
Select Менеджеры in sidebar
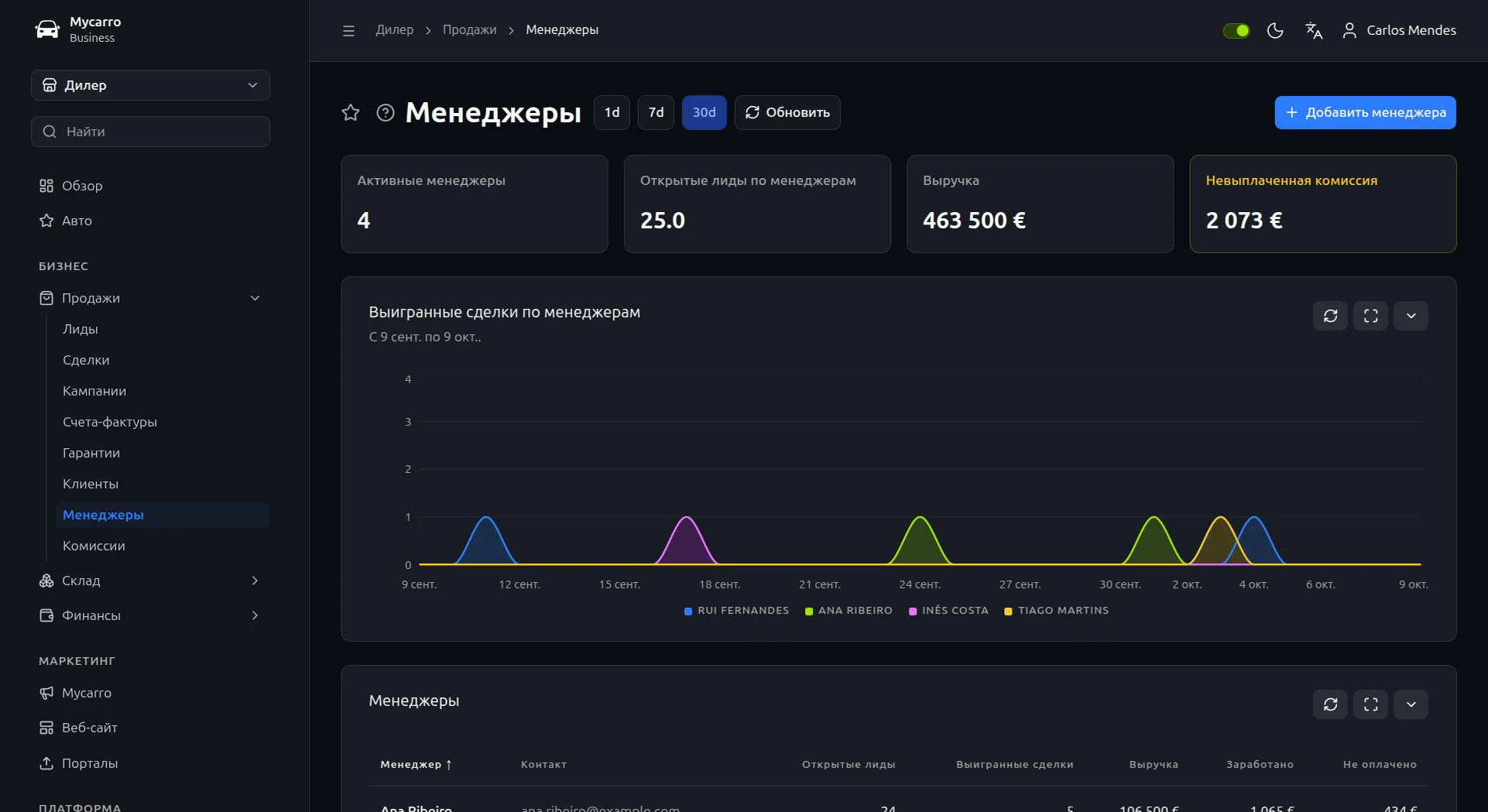[162, 515]
